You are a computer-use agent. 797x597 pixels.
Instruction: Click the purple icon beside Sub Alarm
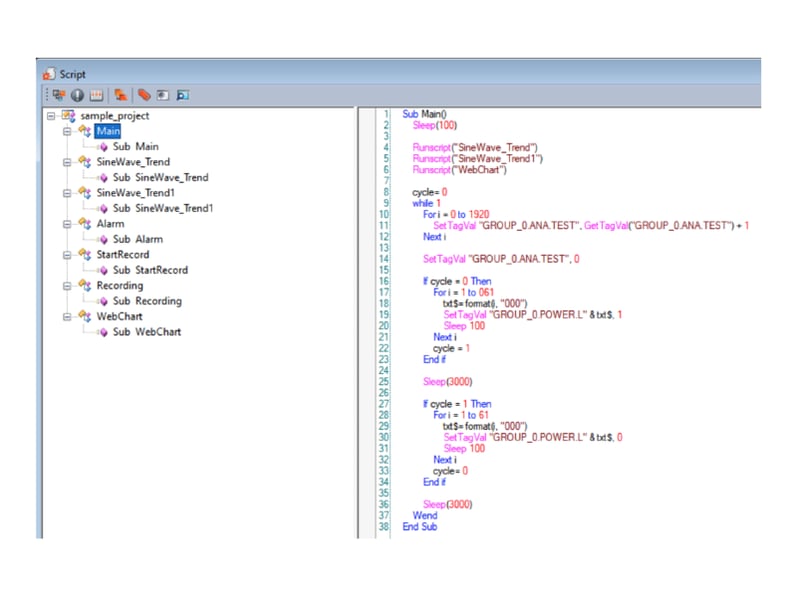pyautogui.click(x=102, y=240)
